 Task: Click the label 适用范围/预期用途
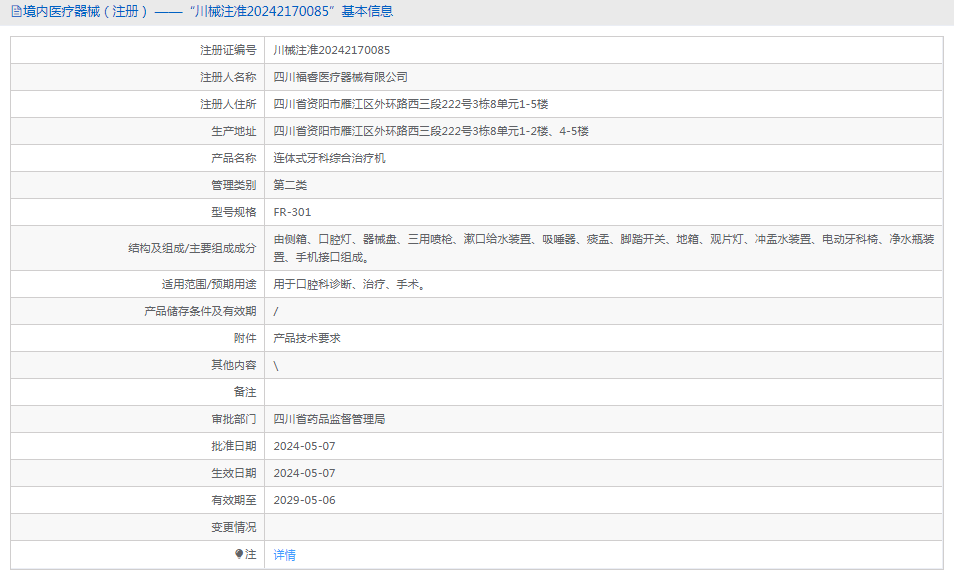tap(209, 284)
